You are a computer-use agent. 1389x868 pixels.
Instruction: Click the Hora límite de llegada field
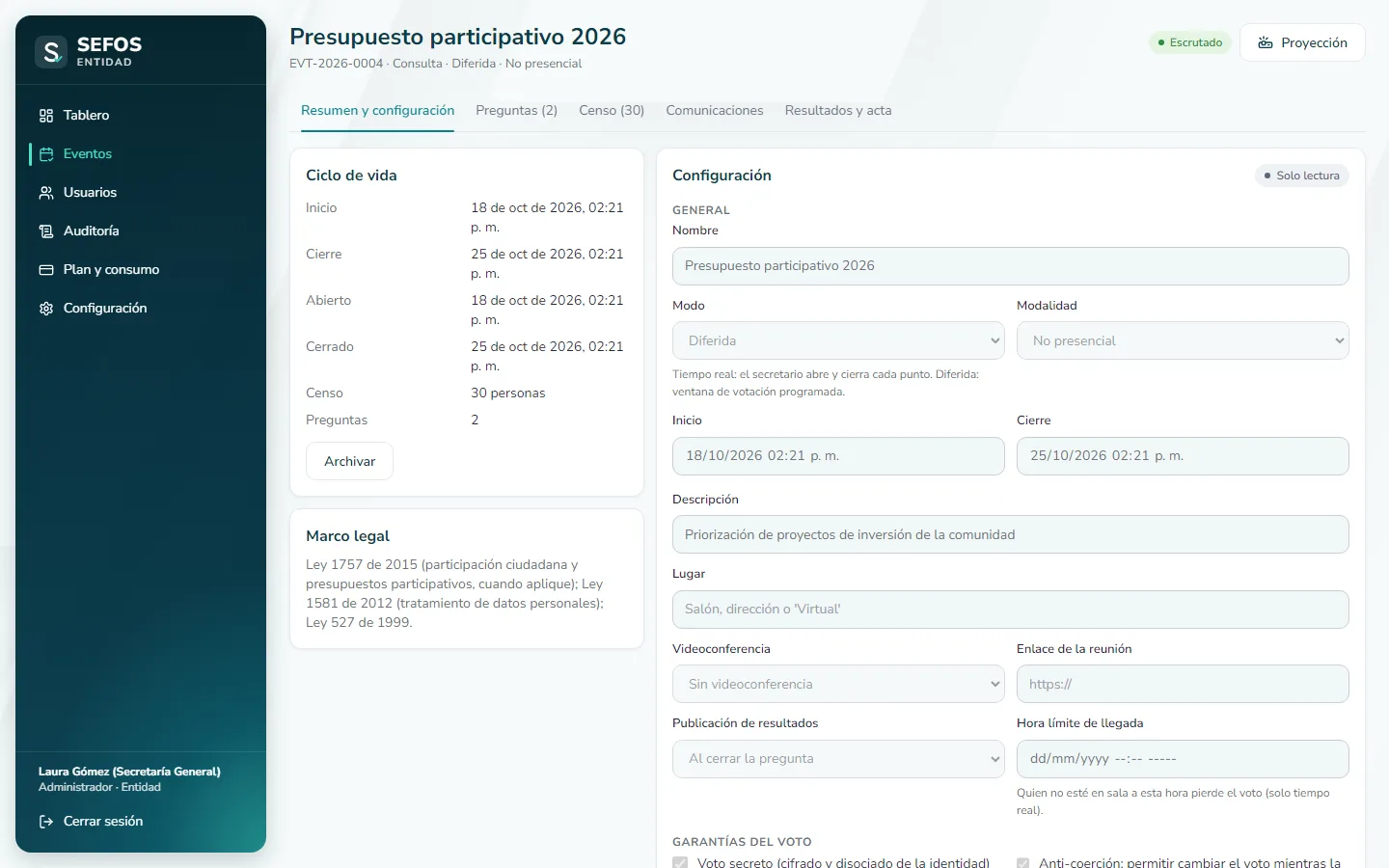coord(1183,759)
